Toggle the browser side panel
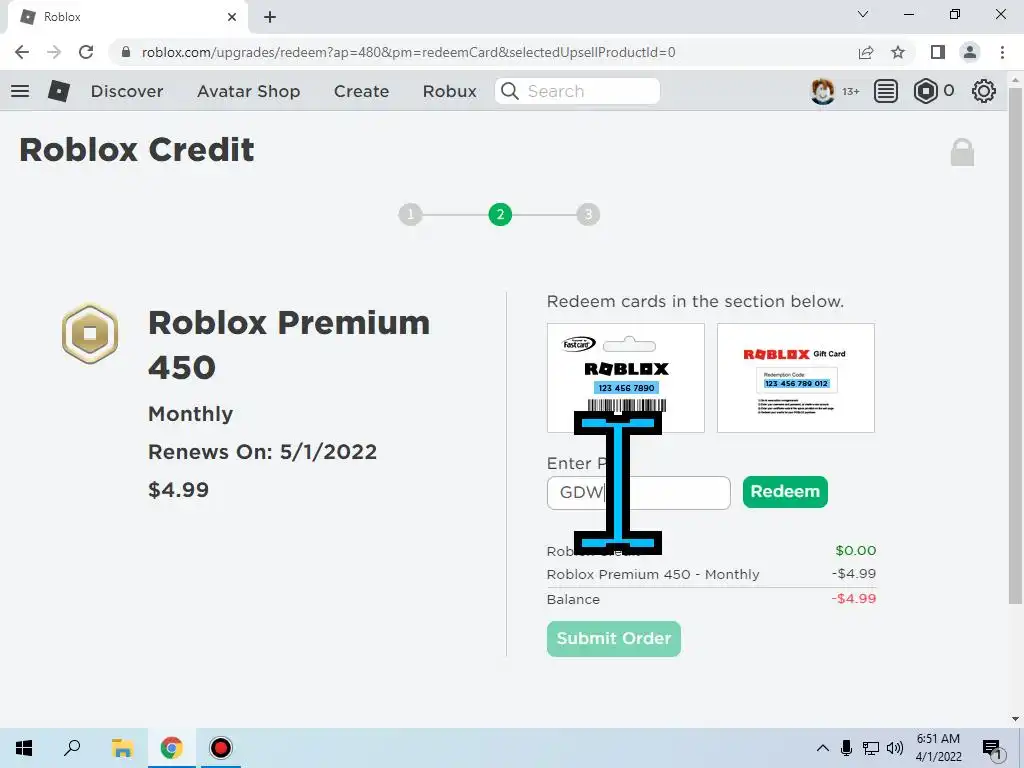1024x768 pixels. [x=938, y=52]
